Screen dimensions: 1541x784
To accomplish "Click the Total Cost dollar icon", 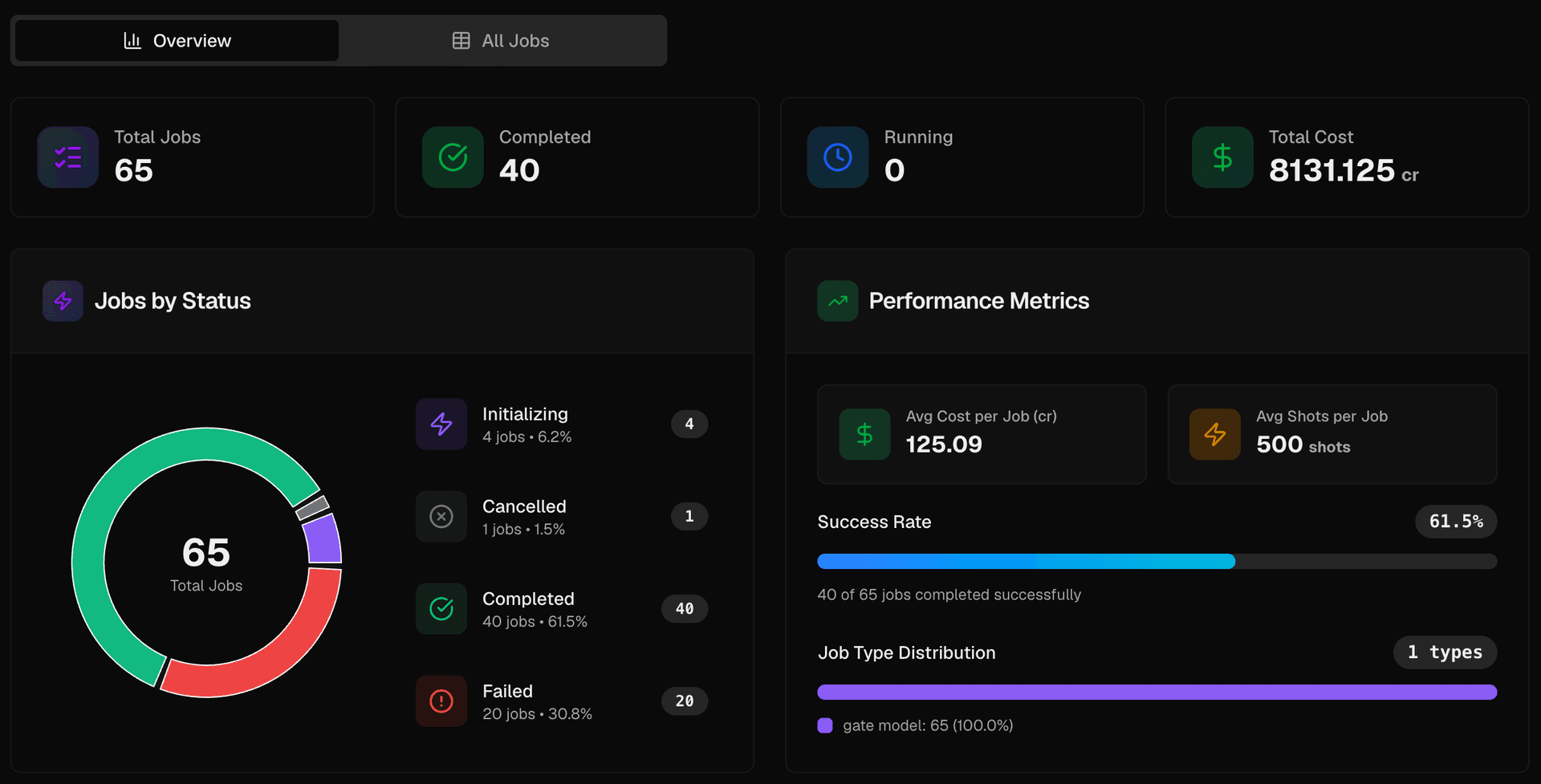I will pos(1222,157).
